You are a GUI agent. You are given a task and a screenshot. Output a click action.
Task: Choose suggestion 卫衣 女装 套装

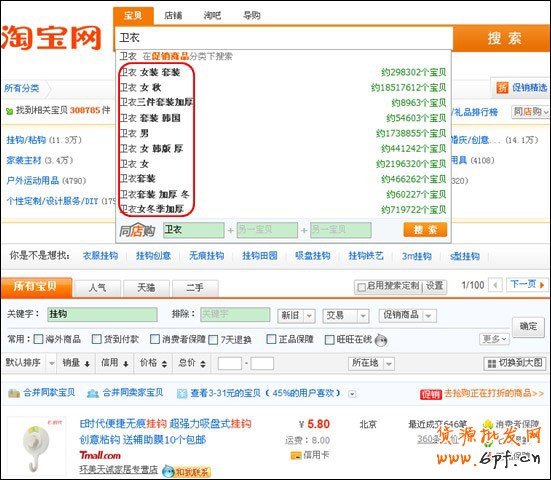[150, 72]
